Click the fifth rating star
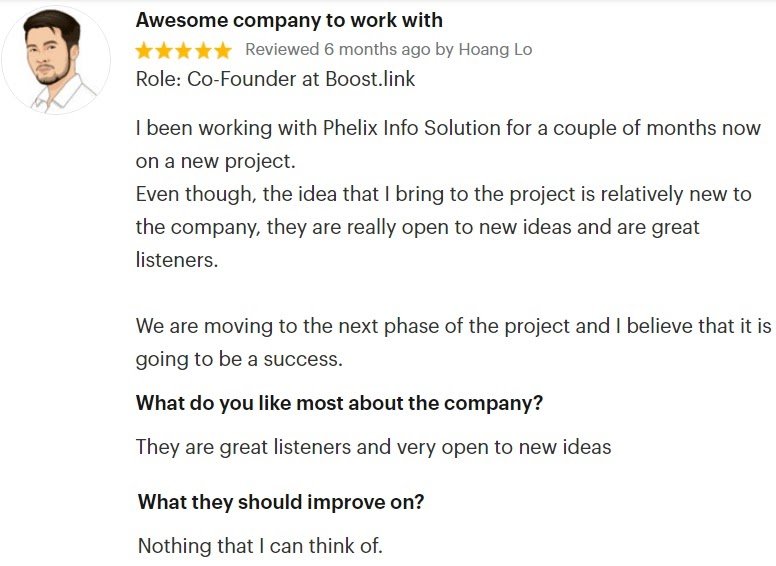Screen dimensions: 776x566 [x=223, y=50]
